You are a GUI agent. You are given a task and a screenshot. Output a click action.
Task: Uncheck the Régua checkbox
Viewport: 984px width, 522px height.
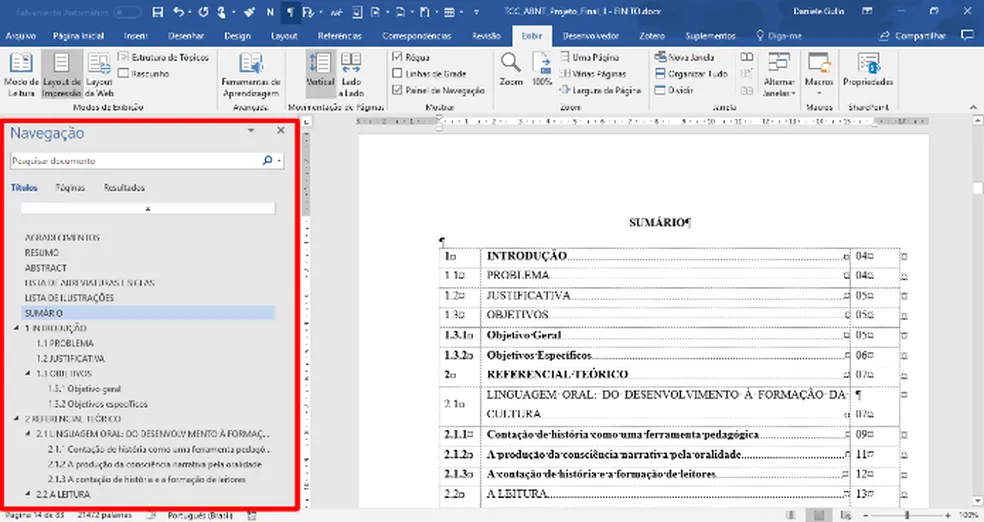(399, 58)
